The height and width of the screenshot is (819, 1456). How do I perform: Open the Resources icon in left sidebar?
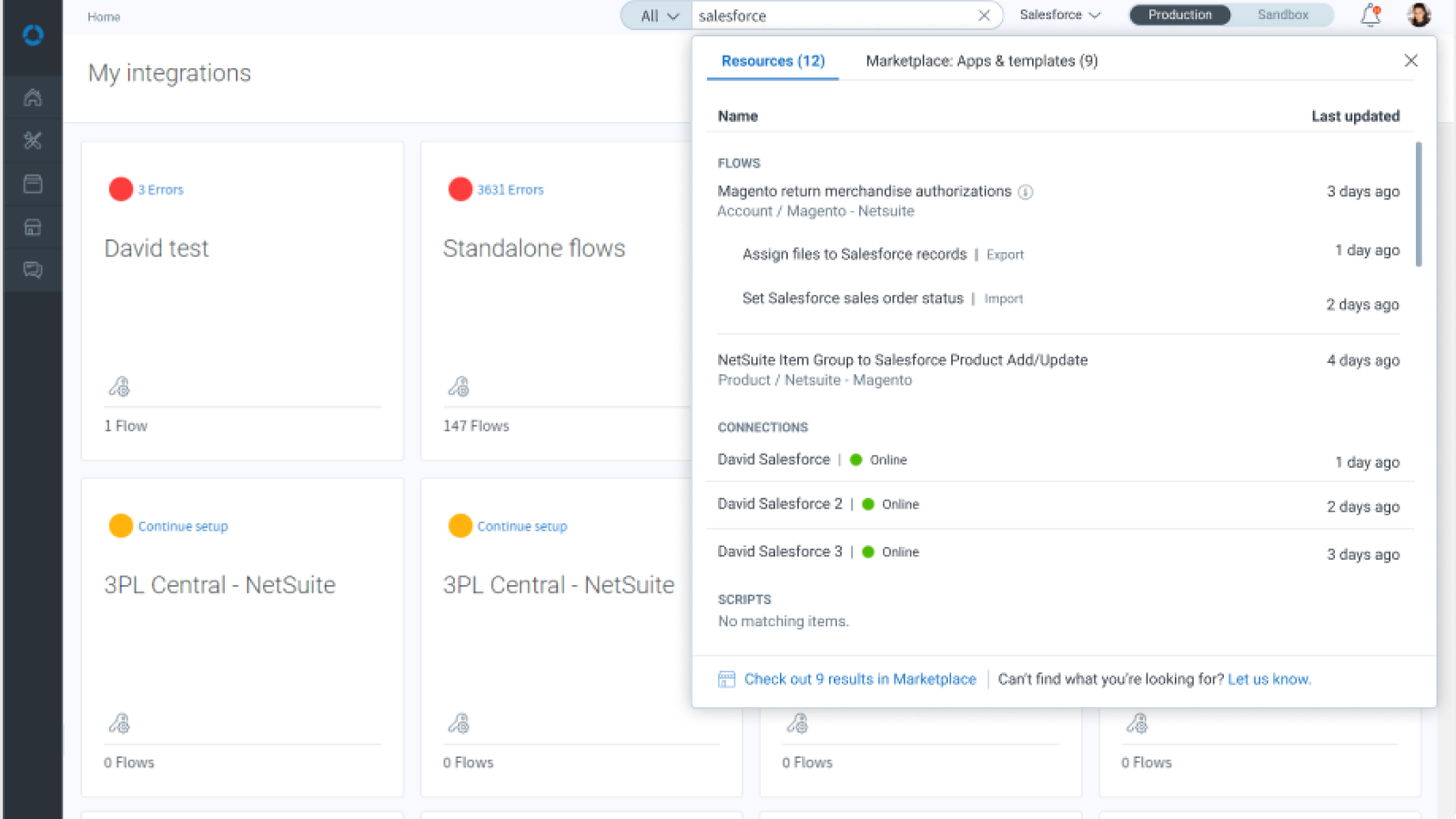point(33,184)
